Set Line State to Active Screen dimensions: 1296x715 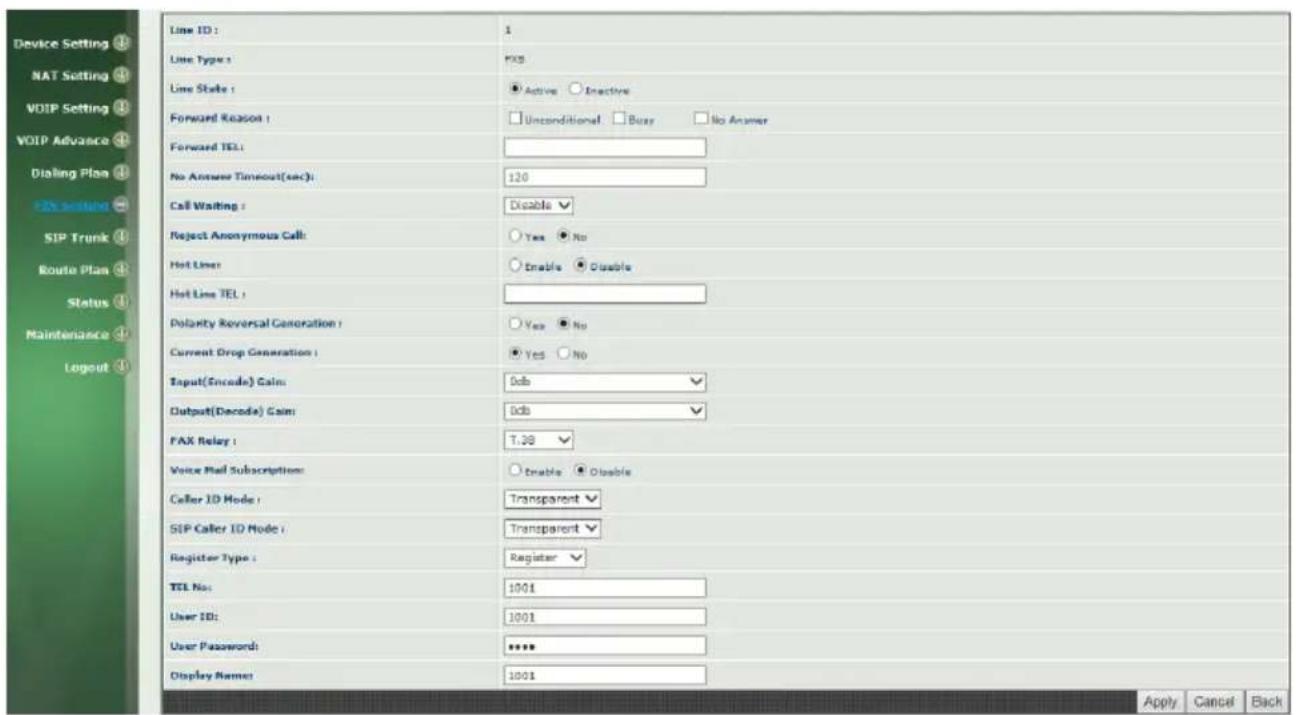click(x=517, y=89)
